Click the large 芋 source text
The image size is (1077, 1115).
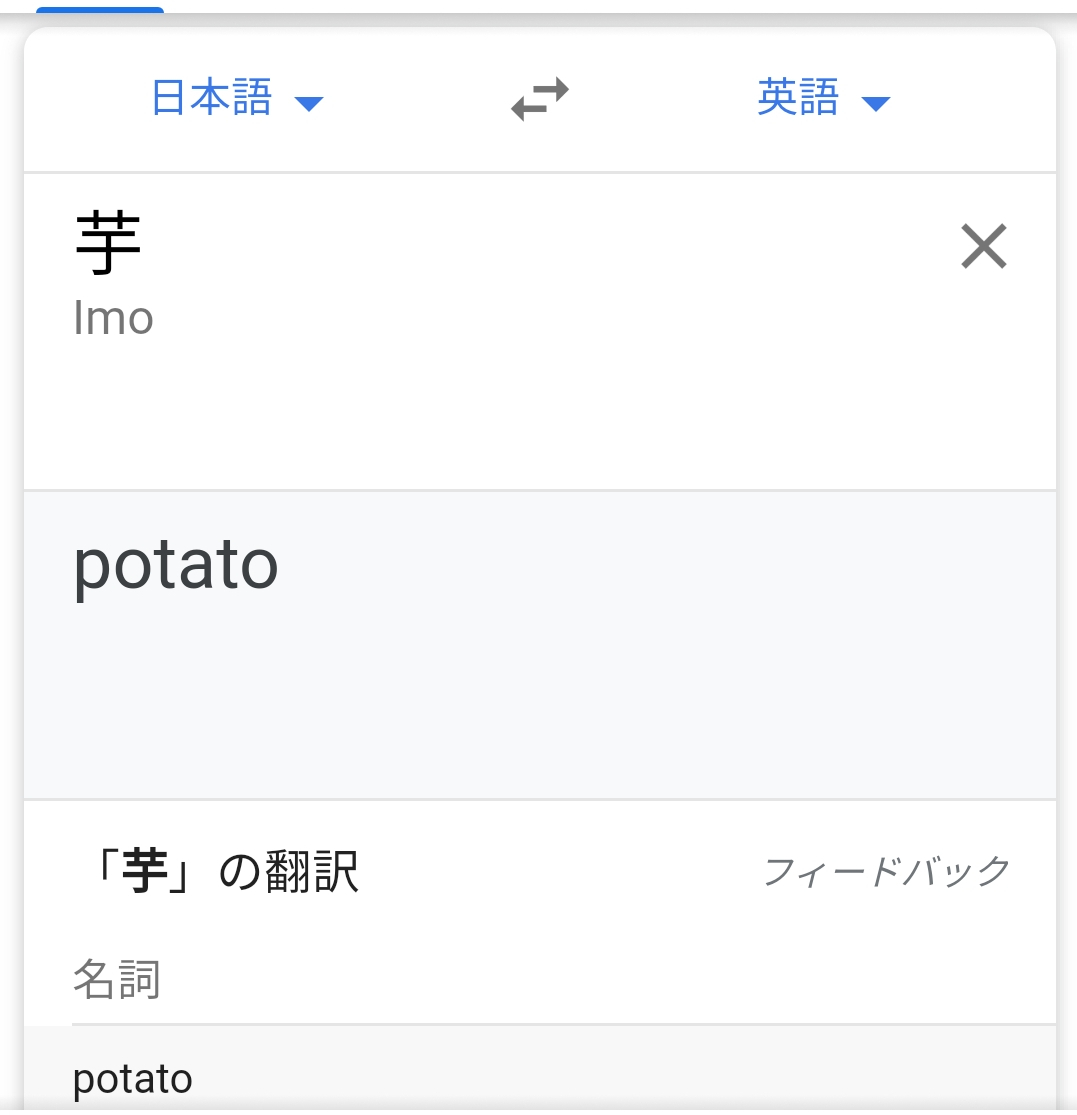coord(108,245)
